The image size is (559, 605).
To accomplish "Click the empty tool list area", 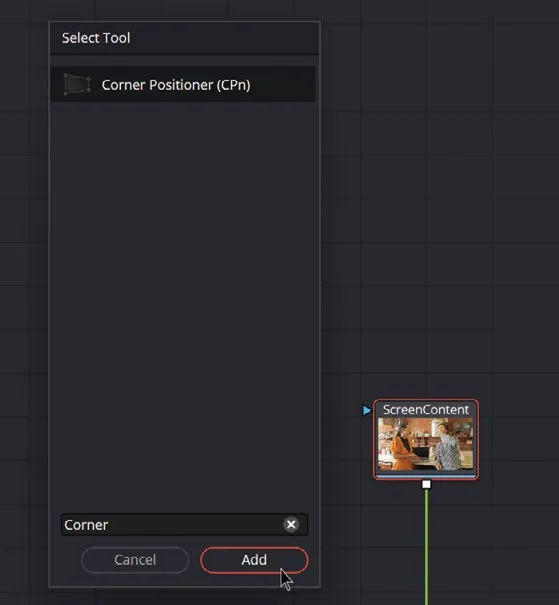I will tap(184, 301).
